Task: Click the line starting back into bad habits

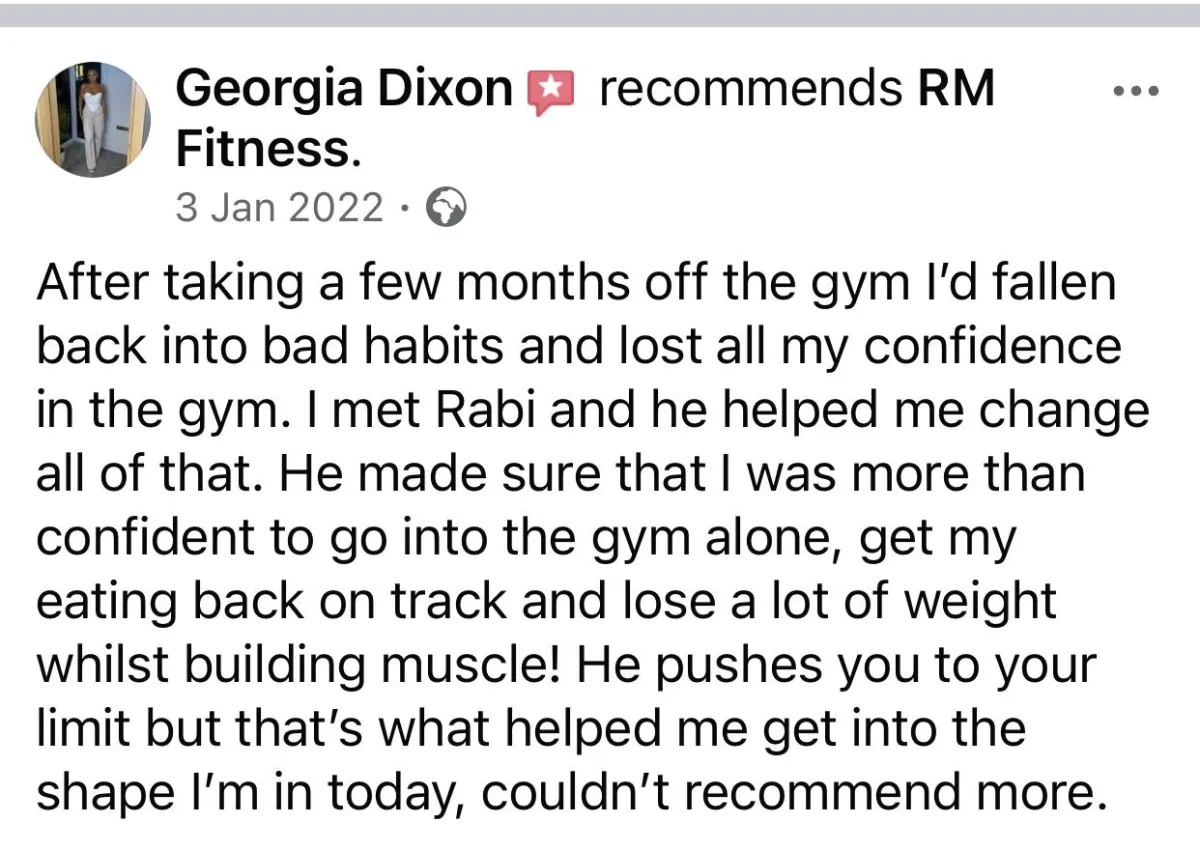Action: (579, 349)
